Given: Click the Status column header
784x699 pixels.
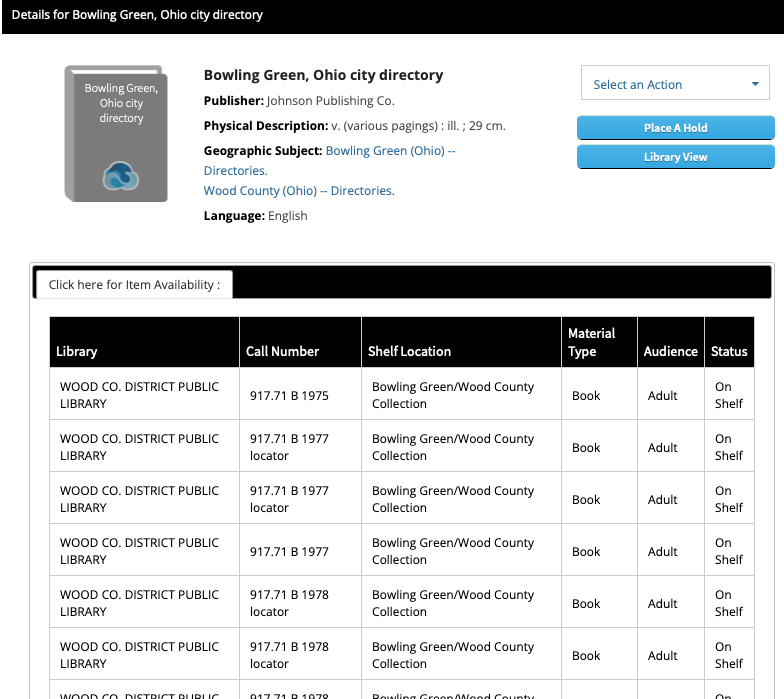Looking at the screenshot, I should (729, 351).
